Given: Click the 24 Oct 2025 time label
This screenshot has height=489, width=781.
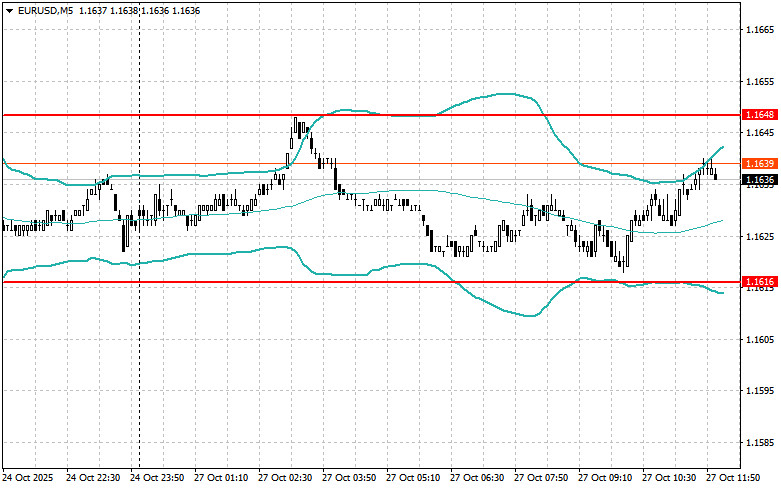Looking at the screenshot, I should (27, 478).
